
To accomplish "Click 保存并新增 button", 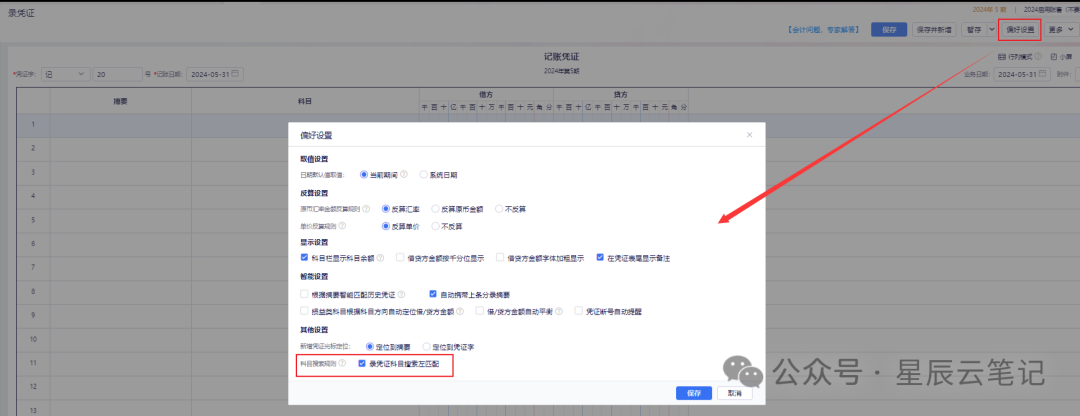I will pyautogui.click(x=934, y=30).
